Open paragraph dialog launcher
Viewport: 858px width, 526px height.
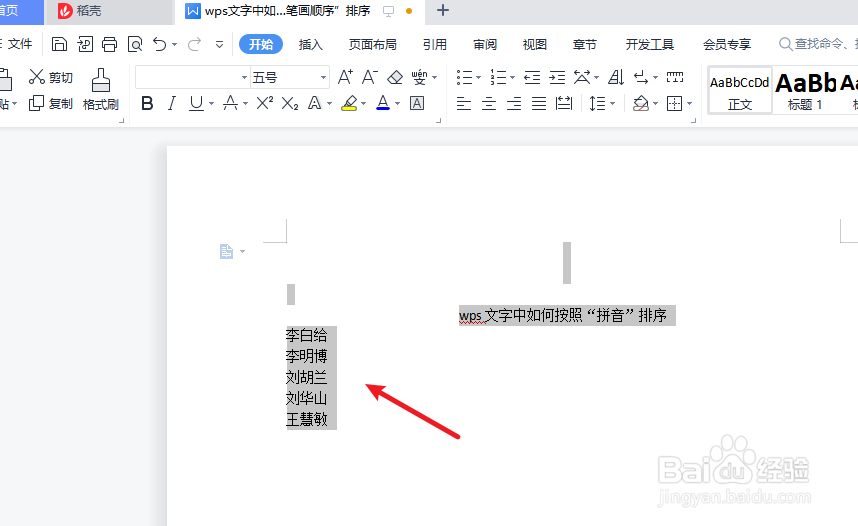tap(693, 120)
